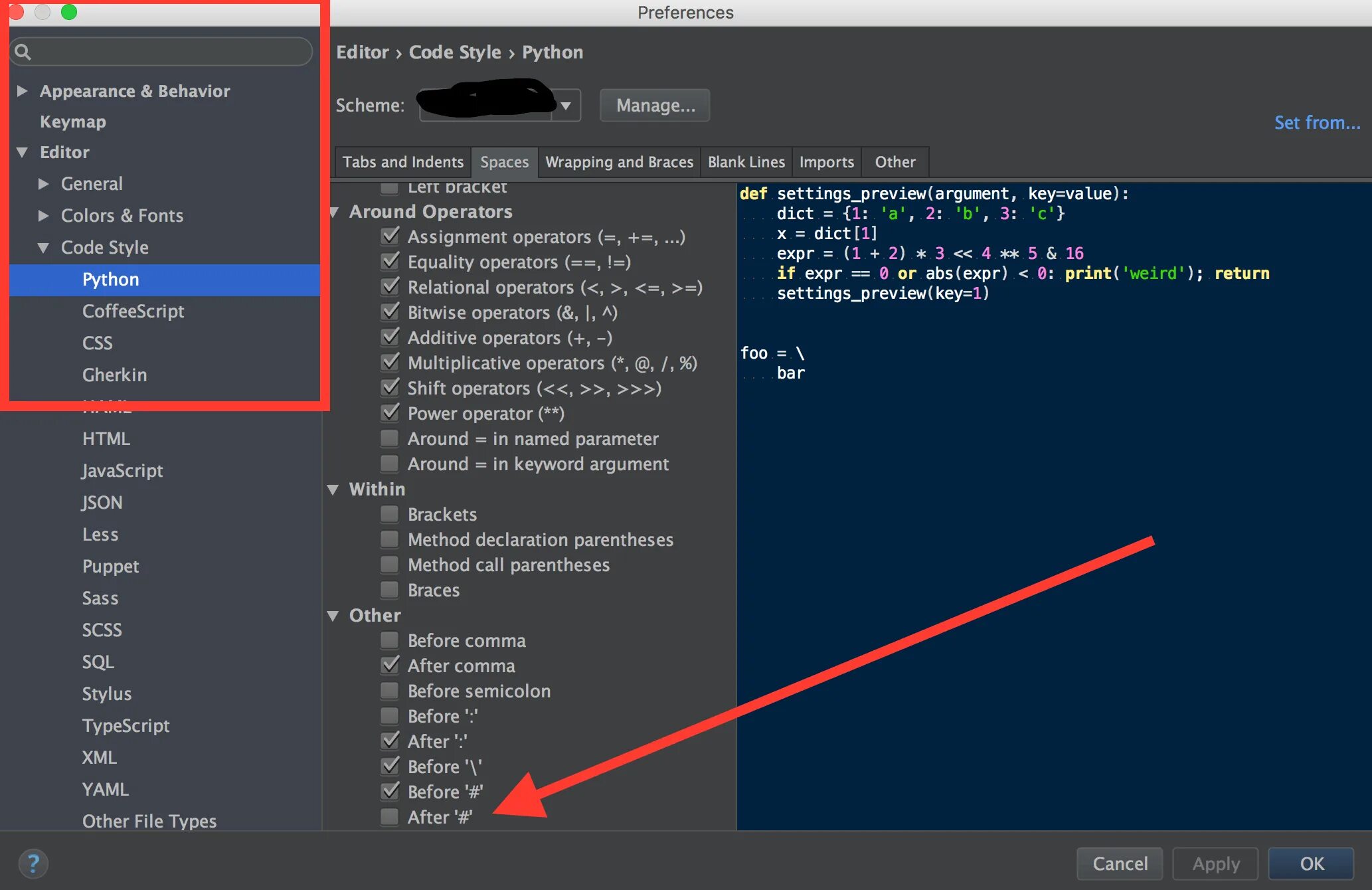Click the search magnifier icon
This screenshot has width=1372, height=890.
[x=23, y=52]
